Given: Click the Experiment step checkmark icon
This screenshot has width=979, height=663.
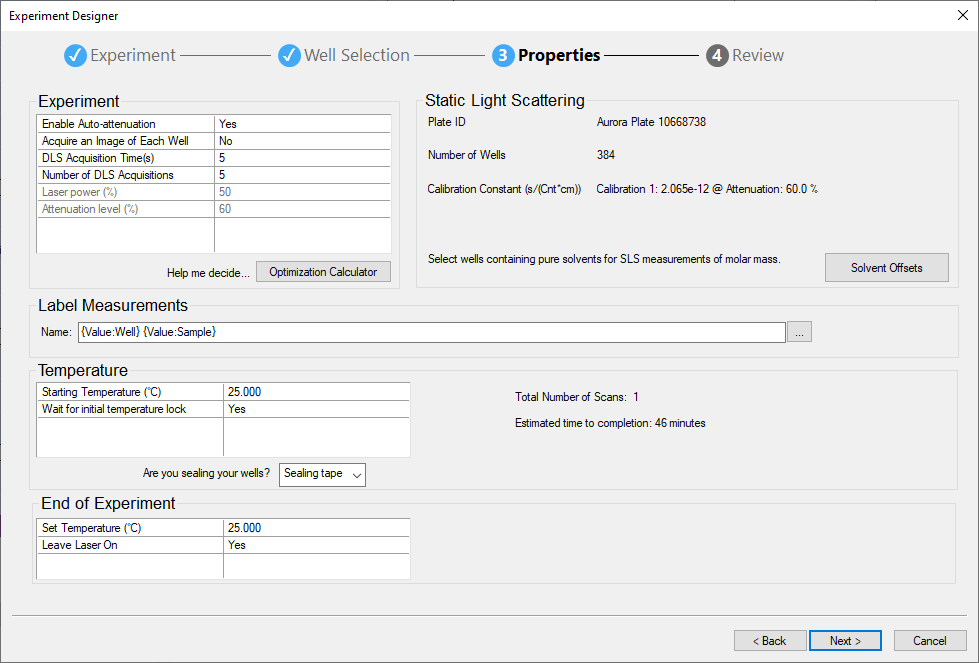Looking at the screenshot, I should pyautogui.click(x=75, y=56).
